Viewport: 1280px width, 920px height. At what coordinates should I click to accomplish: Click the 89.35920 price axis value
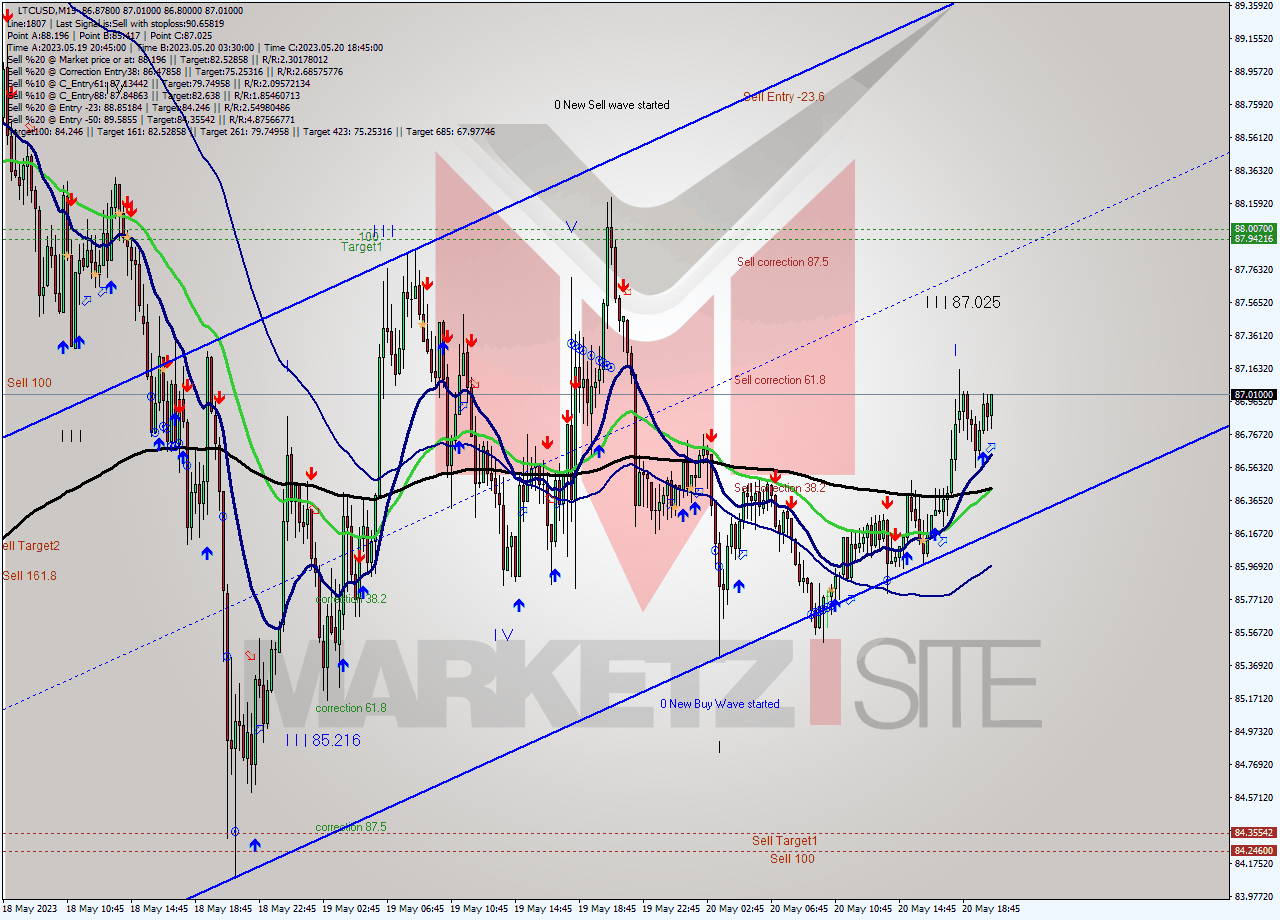[x=1254, y=6]
